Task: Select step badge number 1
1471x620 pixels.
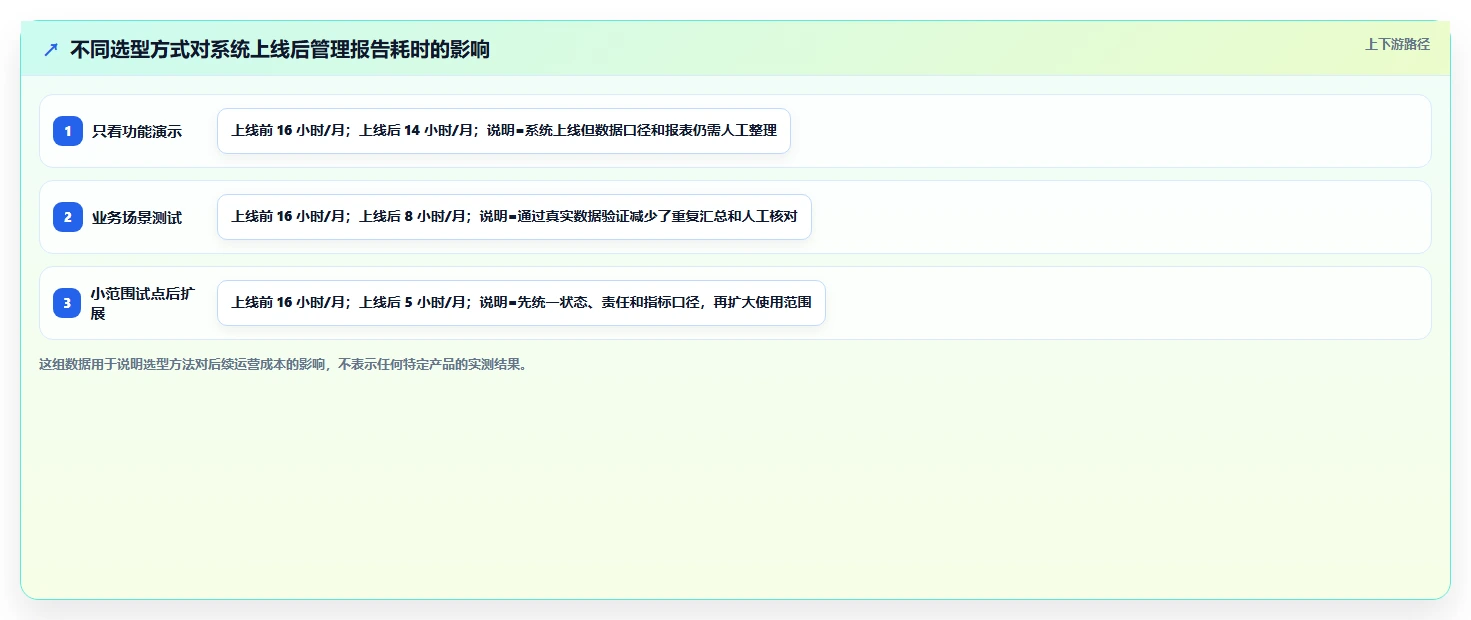Action: [68, 131]
